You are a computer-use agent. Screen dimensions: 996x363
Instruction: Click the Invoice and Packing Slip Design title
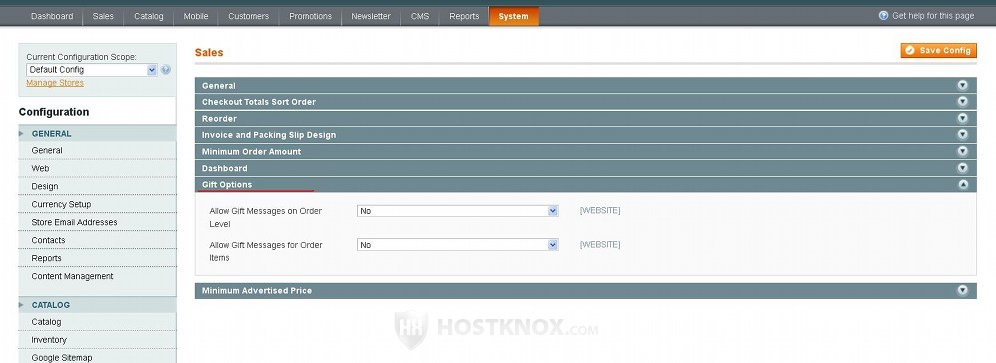click(269, 135)
